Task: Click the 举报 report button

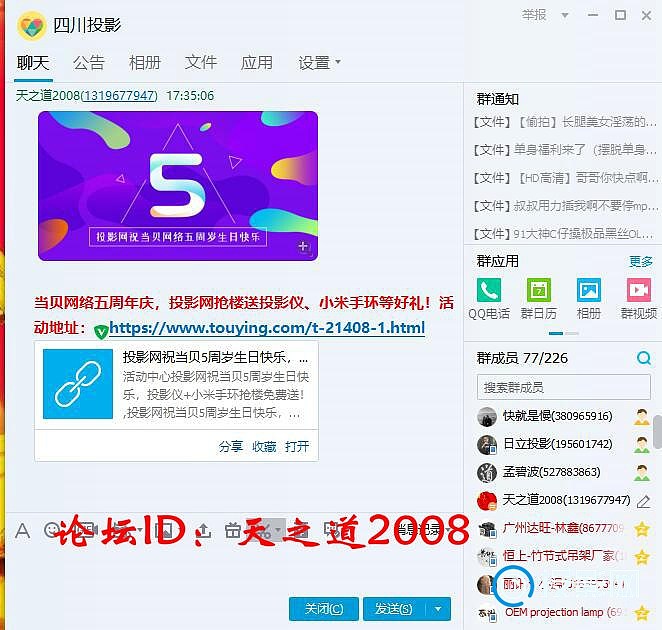Action: (x=534, y=15)
